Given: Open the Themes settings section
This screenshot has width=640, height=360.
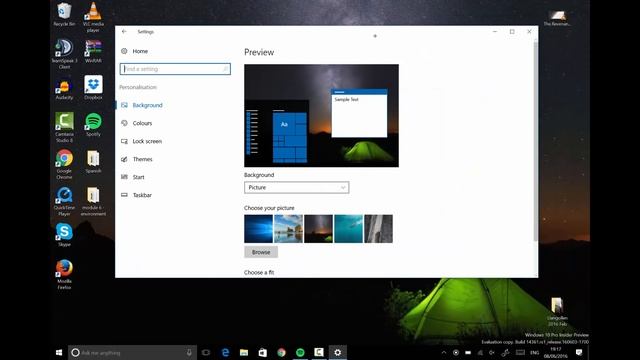Looking at the screenshot, I should [x=137, y=159].
